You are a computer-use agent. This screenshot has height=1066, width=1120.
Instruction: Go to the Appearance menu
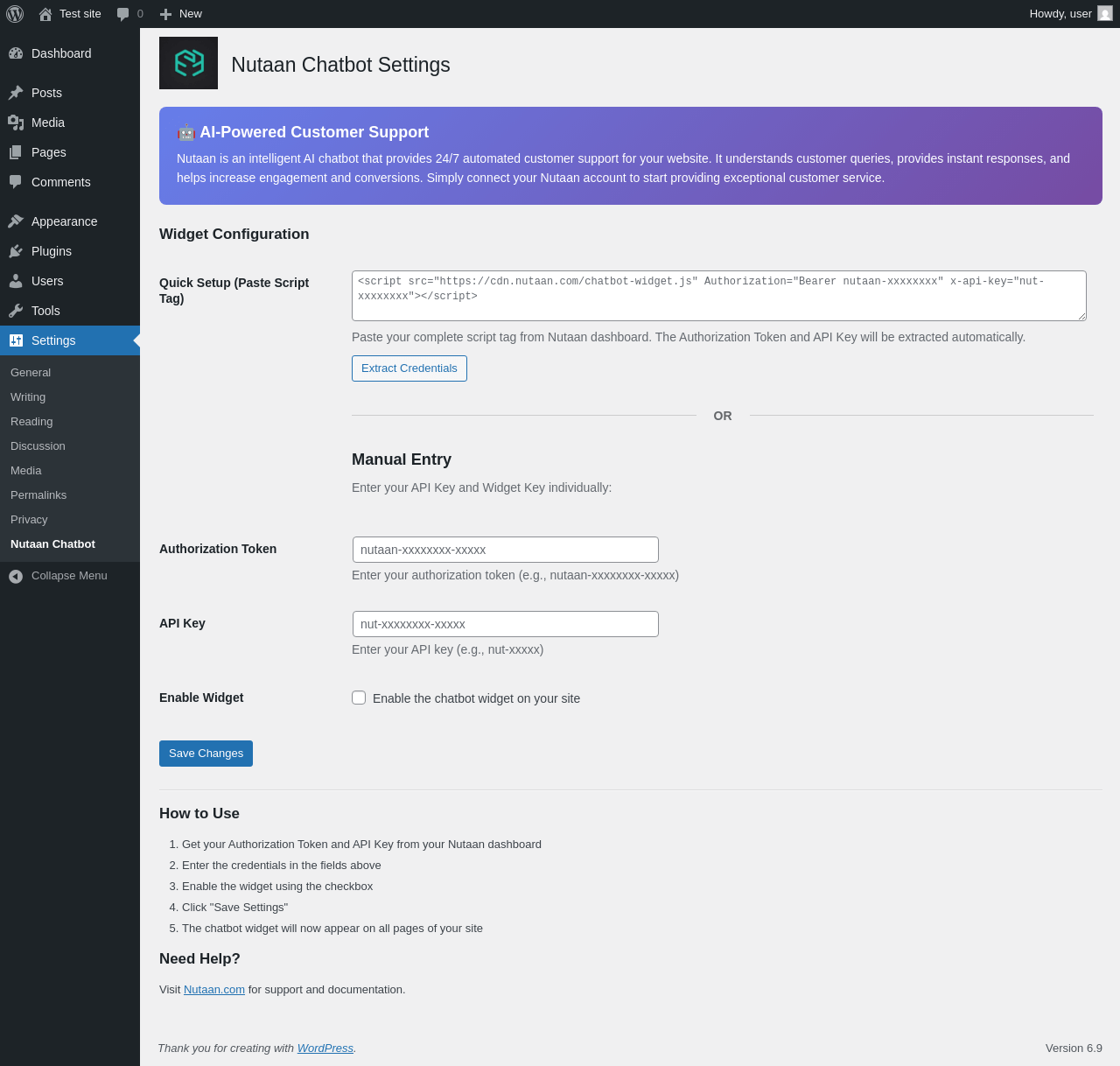tap(64, 221)
